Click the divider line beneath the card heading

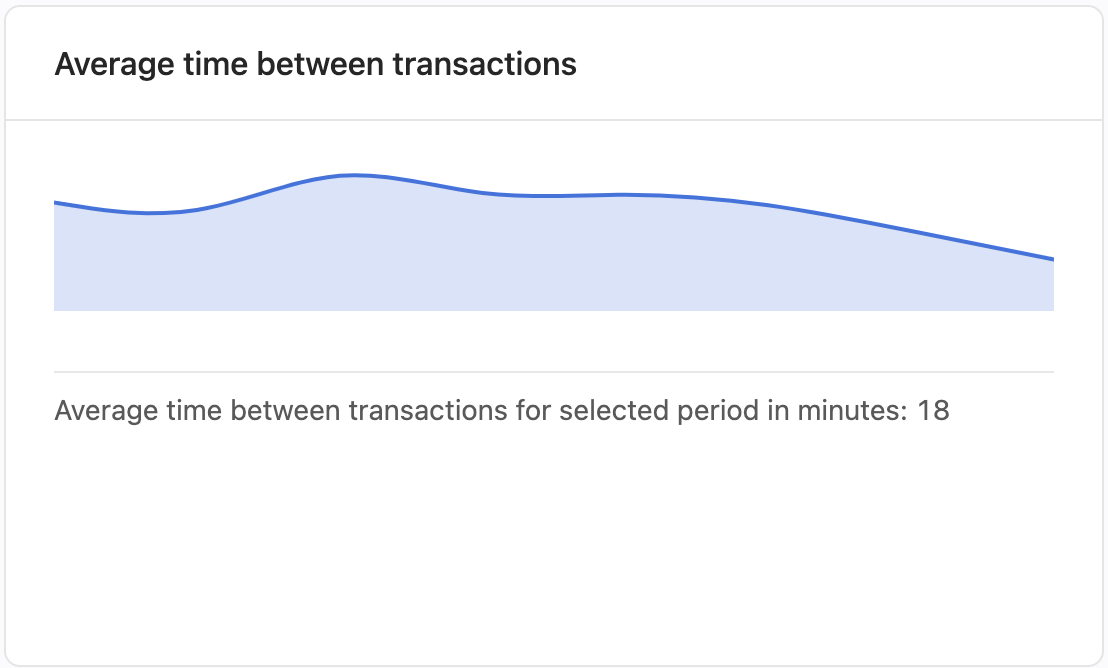point(554,120)
